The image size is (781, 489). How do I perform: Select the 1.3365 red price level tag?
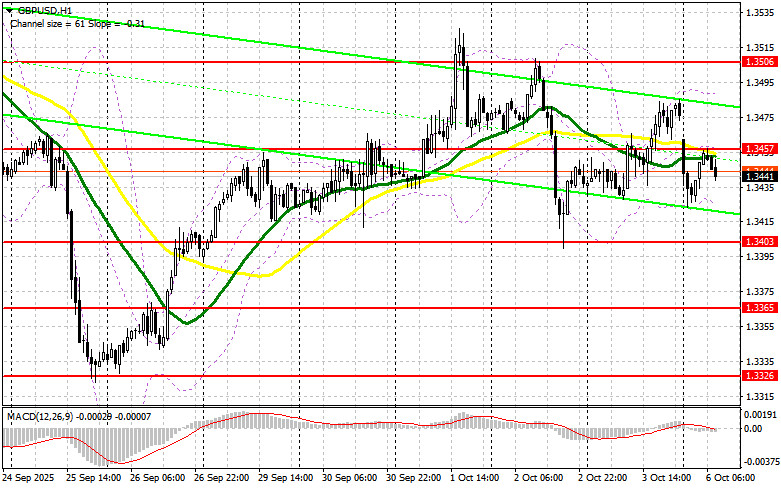(760, 308)
